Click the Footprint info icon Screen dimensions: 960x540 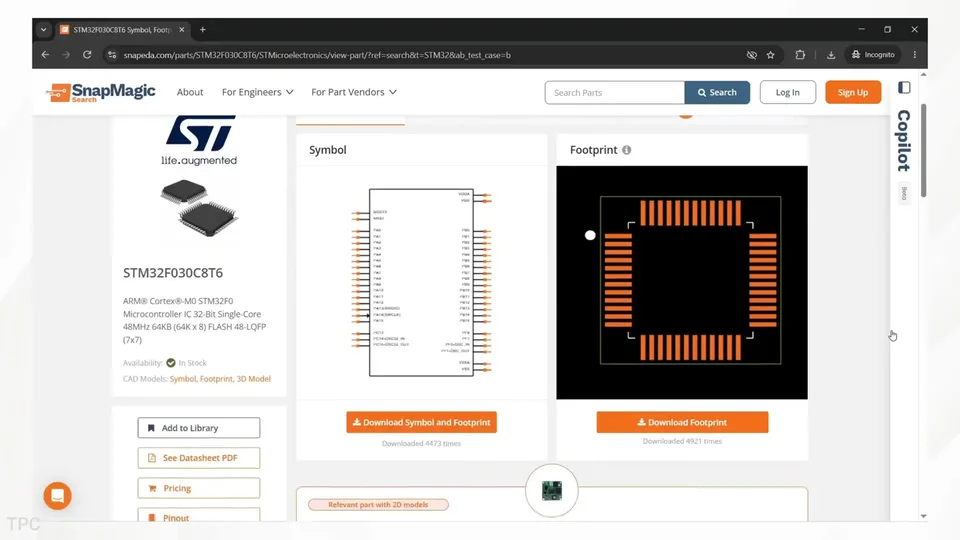(x=626, y=150)
